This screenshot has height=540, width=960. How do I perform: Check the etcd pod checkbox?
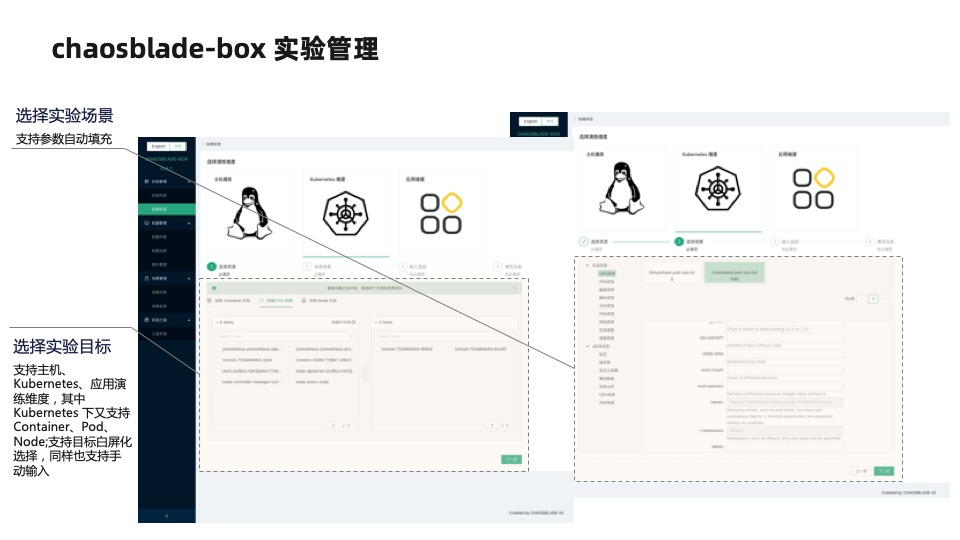218,371
